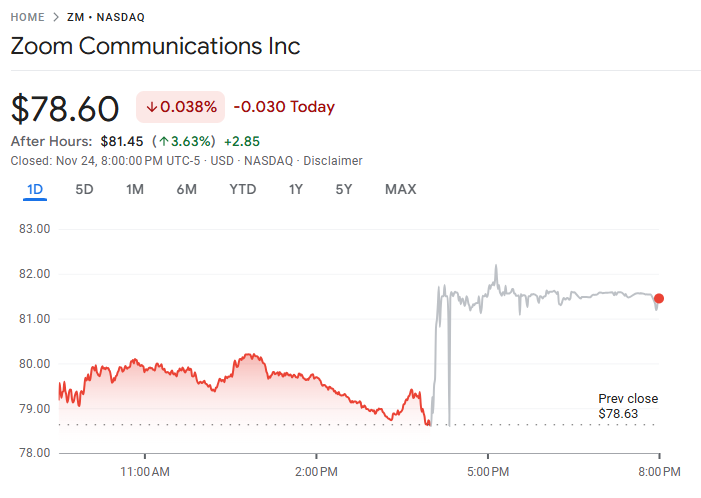Switch to the 5D time range
Screen dimensions: 701x498
click(x=85, y=189)
